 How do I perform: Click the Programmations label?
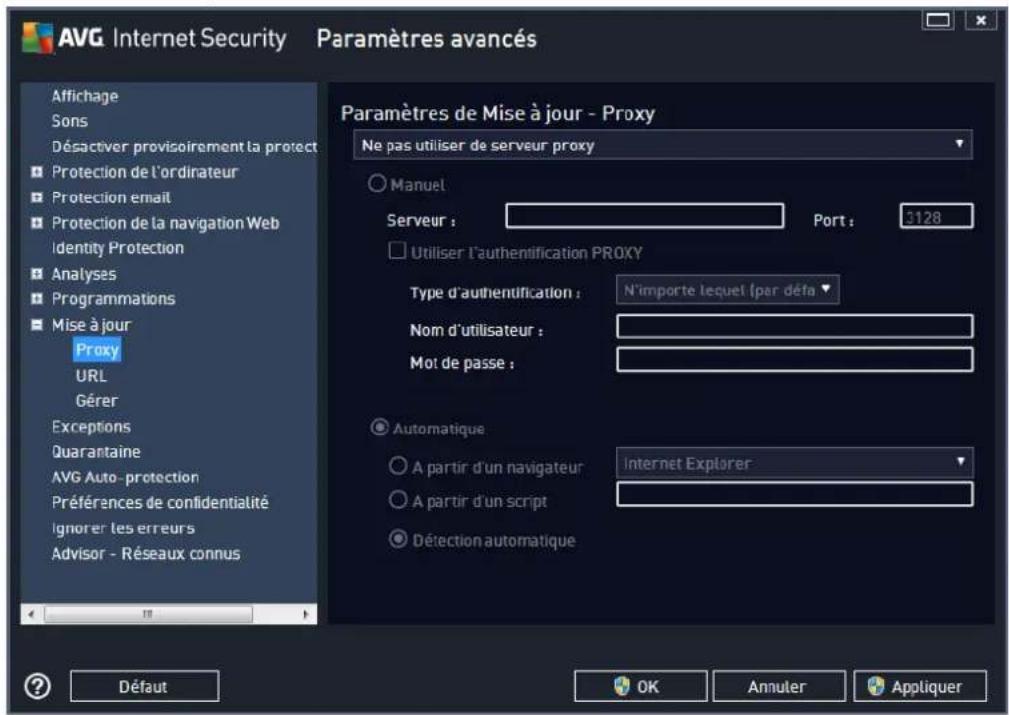point(113,299)
